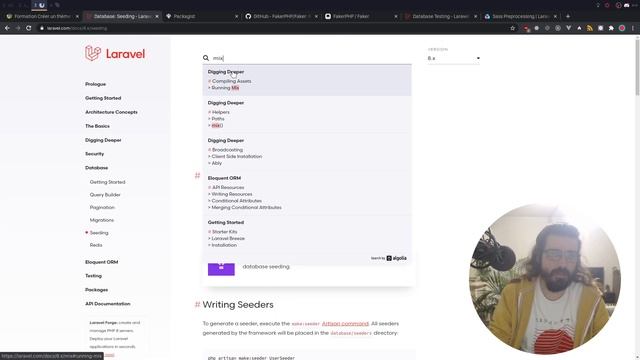Open the version 8.x dropdown
Screen dimensions: 640x360
453,58
